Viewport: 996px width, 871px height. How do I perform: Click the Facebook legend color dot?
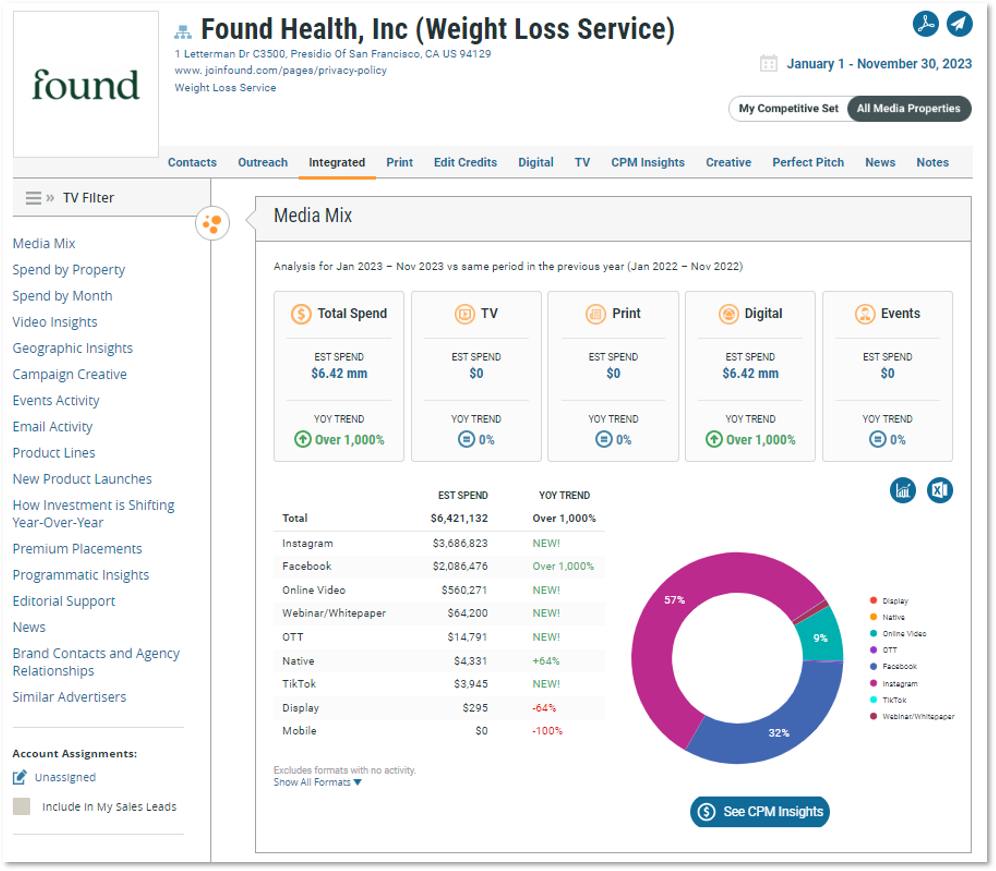pyautogui.click(x=873, y=666)
